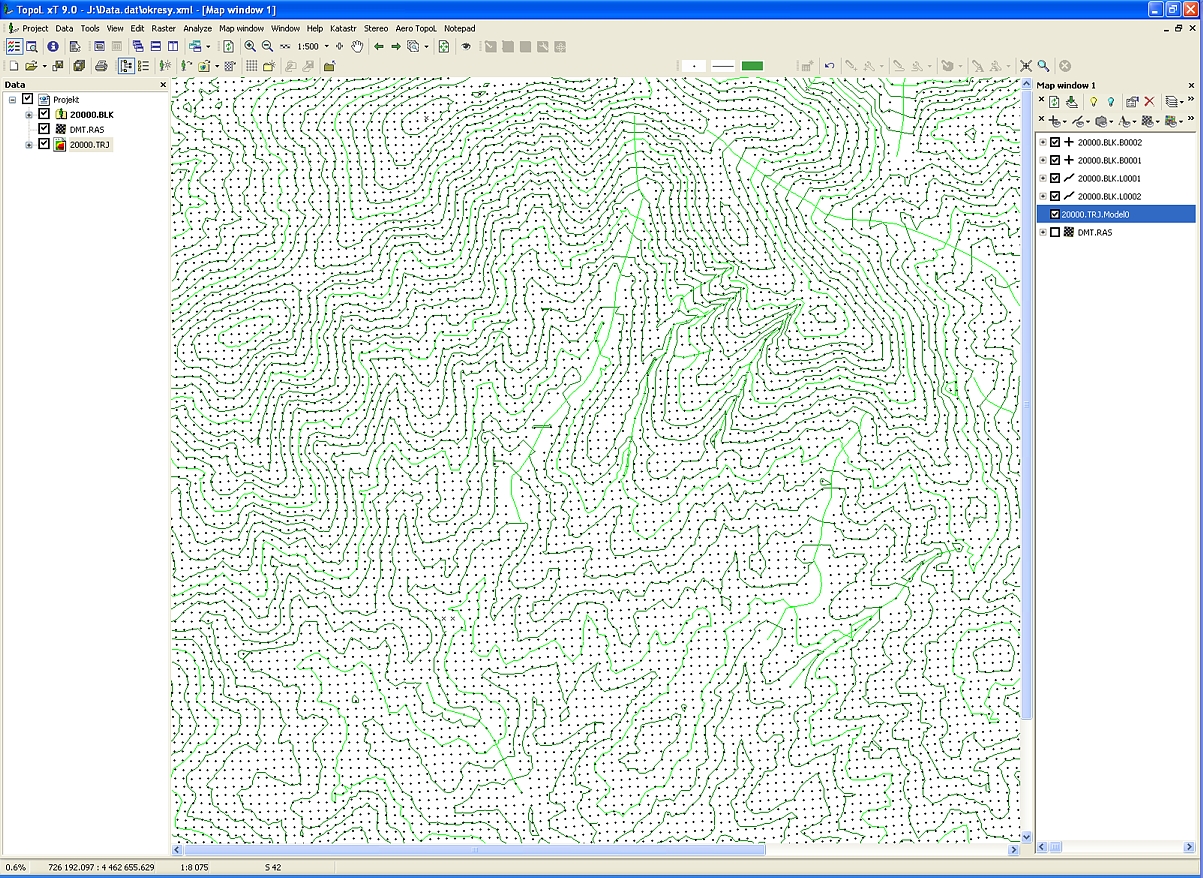Click the yellow light bulb icon
The width and height of the screenshot is (1203, 878).
pos(1093,102)
